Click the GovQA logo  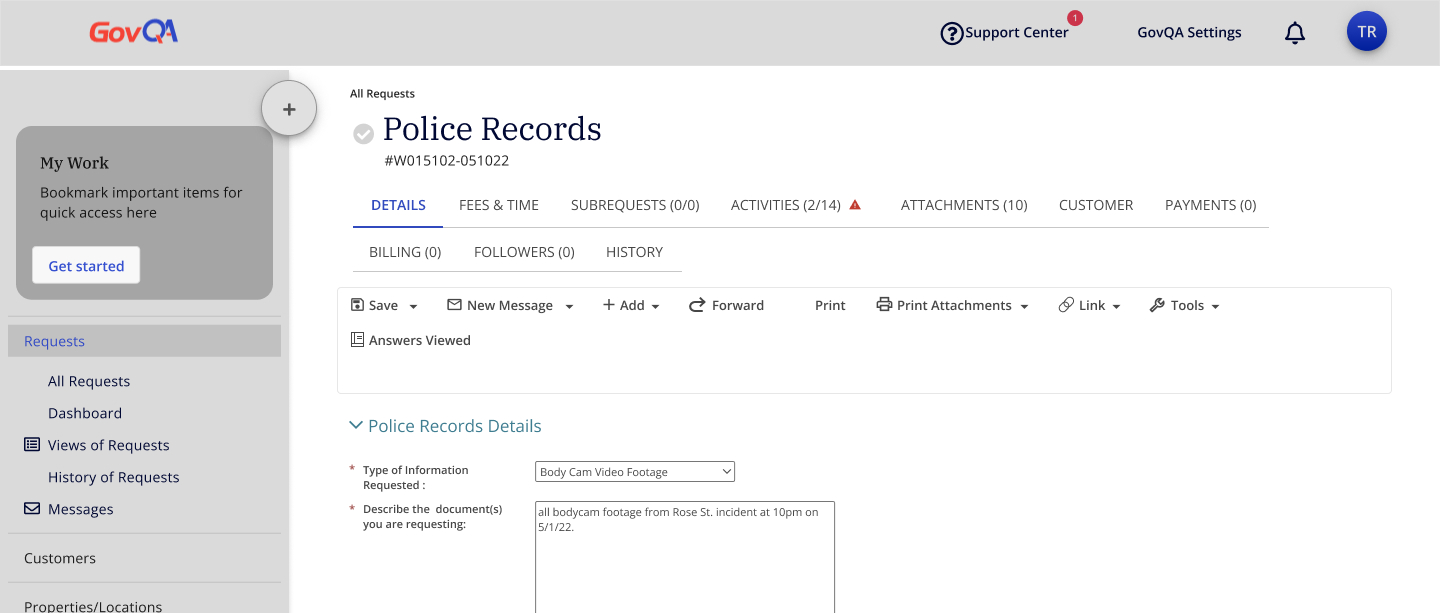tap(133, 32)
